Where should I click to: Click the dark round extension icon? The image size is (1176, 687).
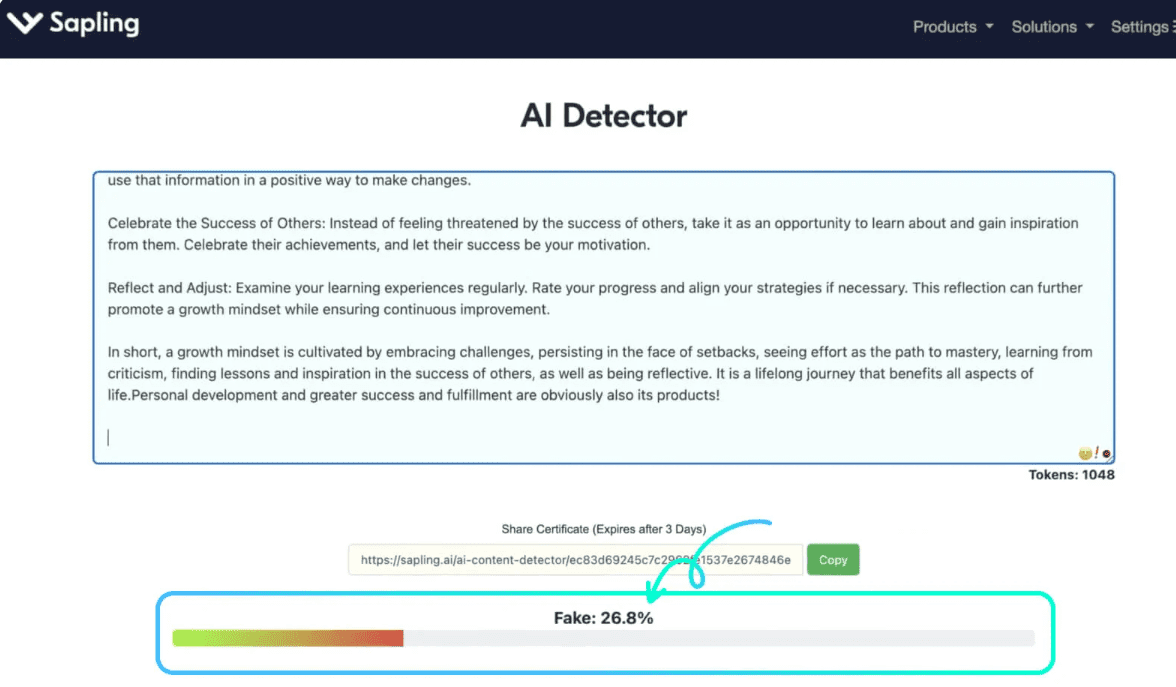tap(1106, 454)
